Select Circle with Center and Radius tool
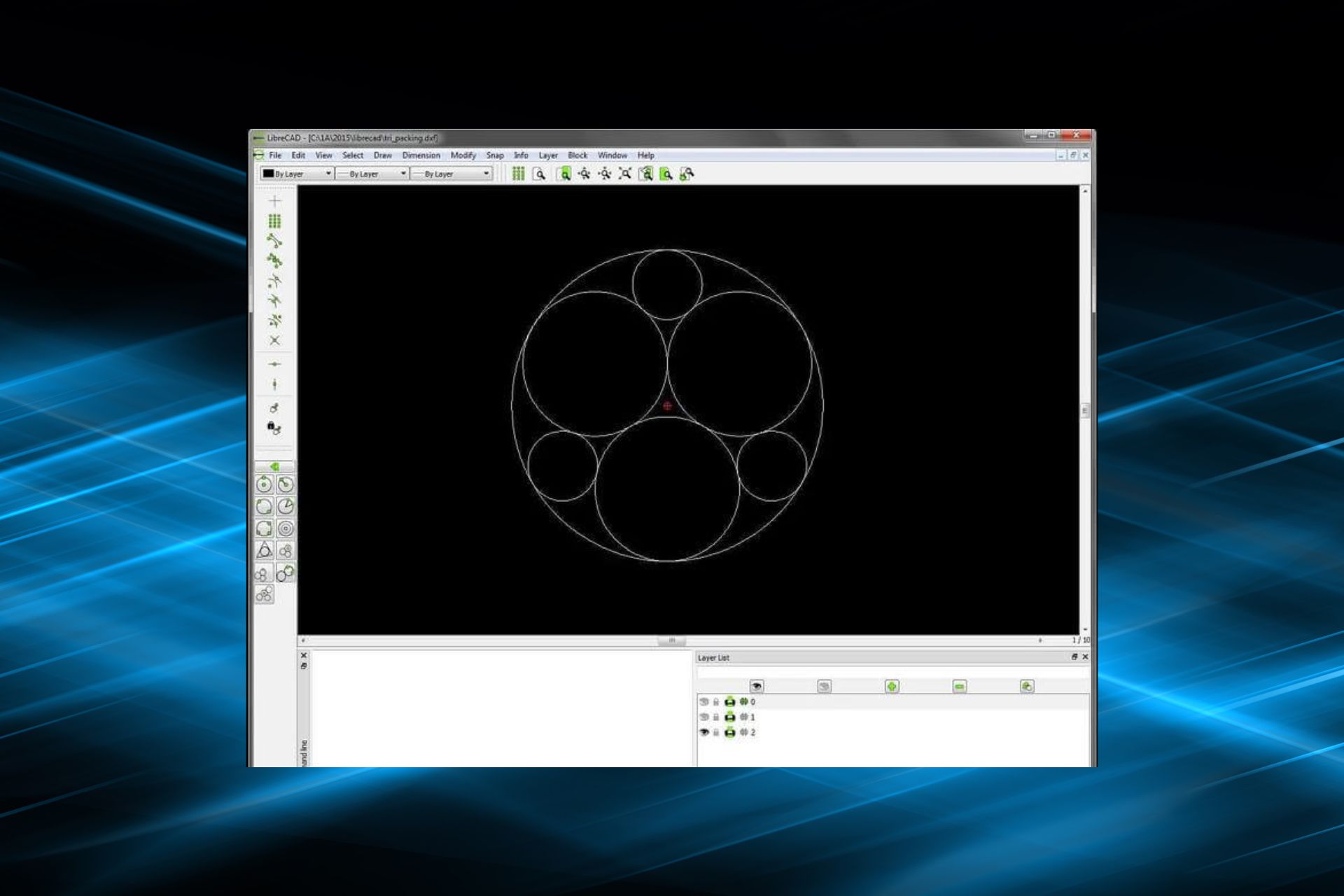The image size is (1344, 896). (x=285, y=484)
